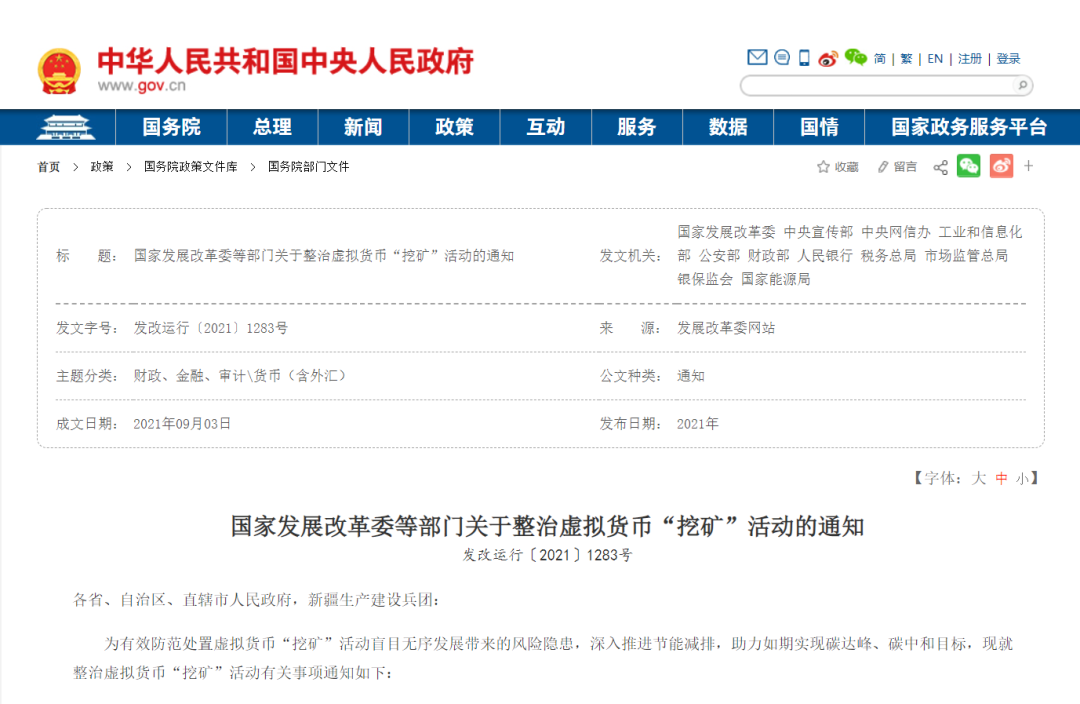Open the mobile phone version icon
Viewport: 1080px width, 704px height.
click(x=804, y=57)
